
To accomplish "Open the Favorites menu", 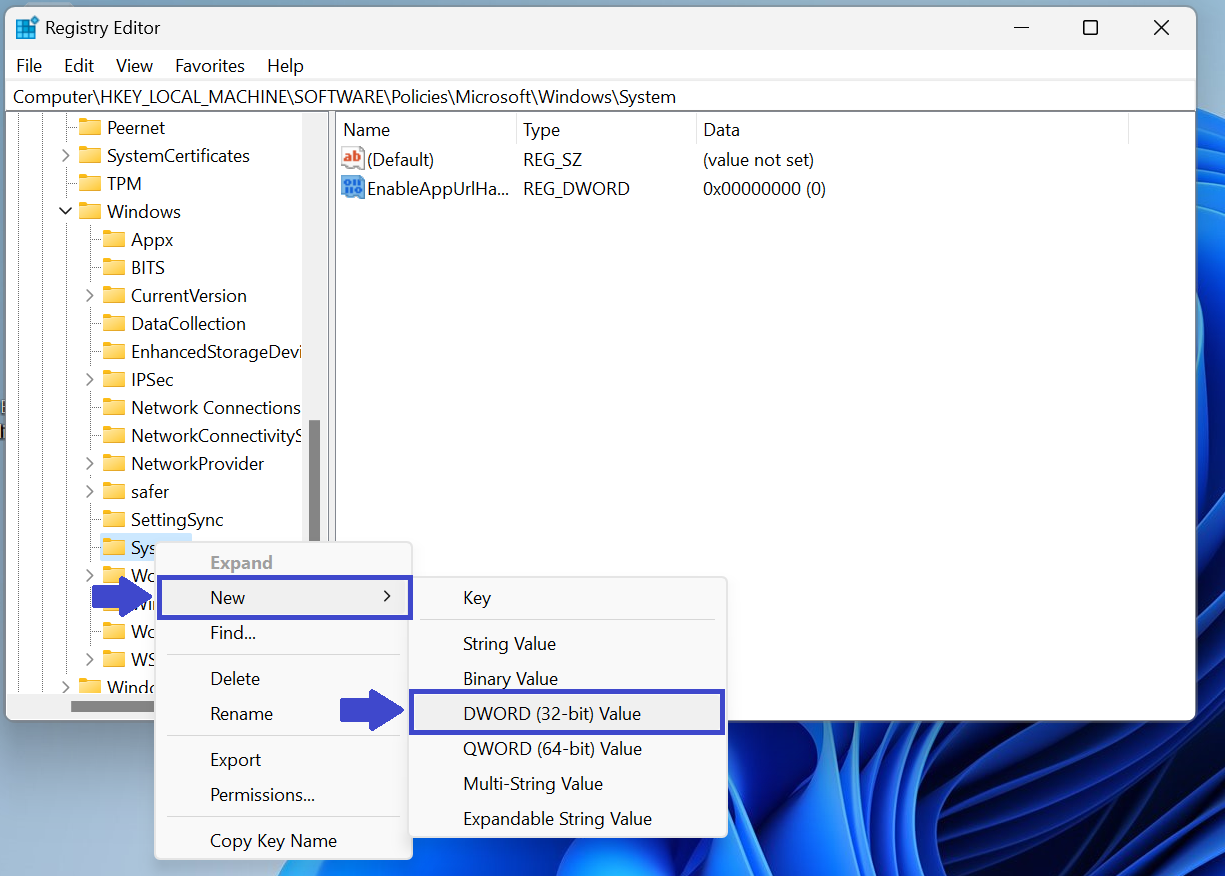I will point(209,66).
